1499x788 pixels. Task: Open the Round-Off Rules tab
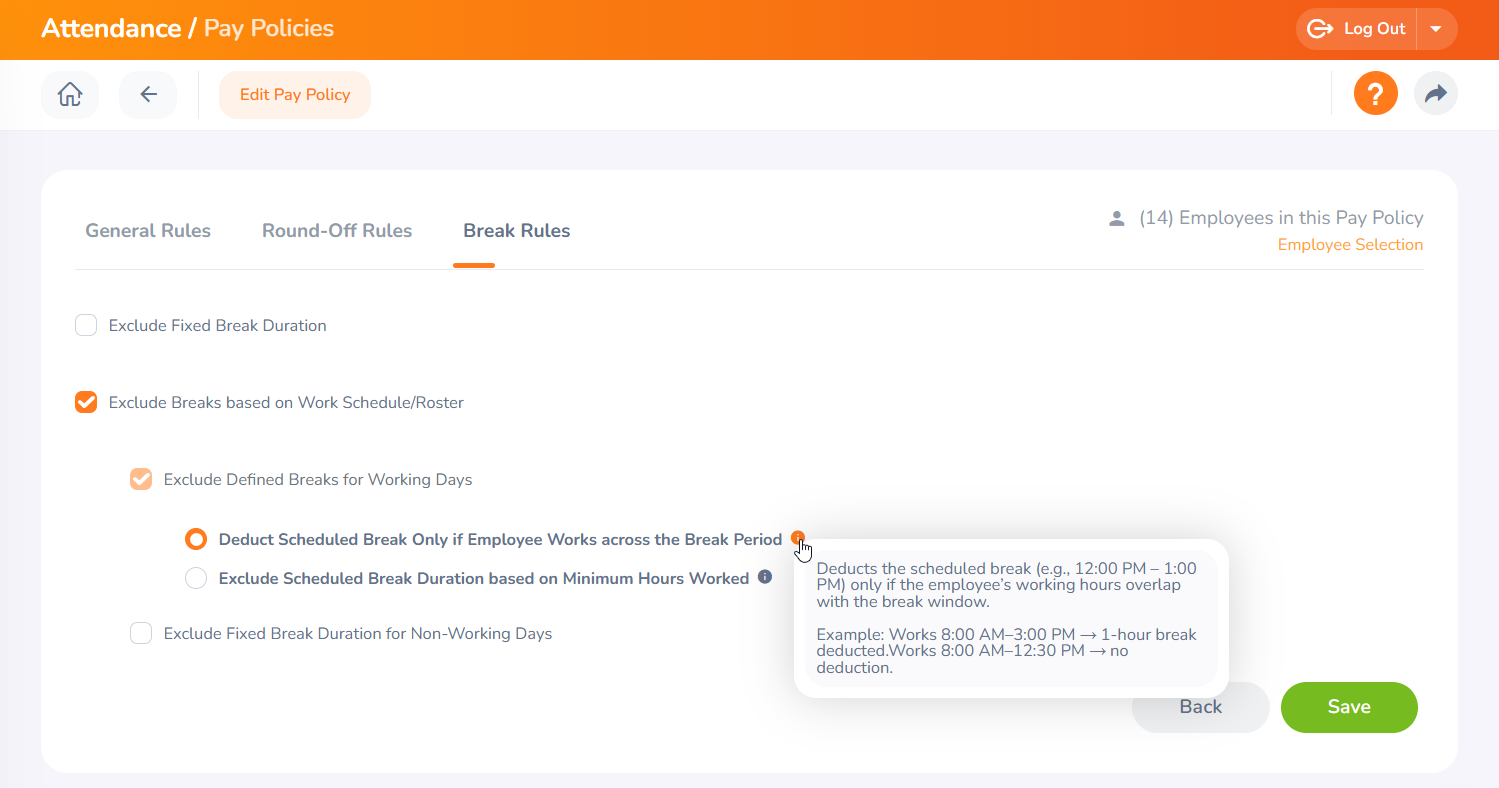coord(337,231)
